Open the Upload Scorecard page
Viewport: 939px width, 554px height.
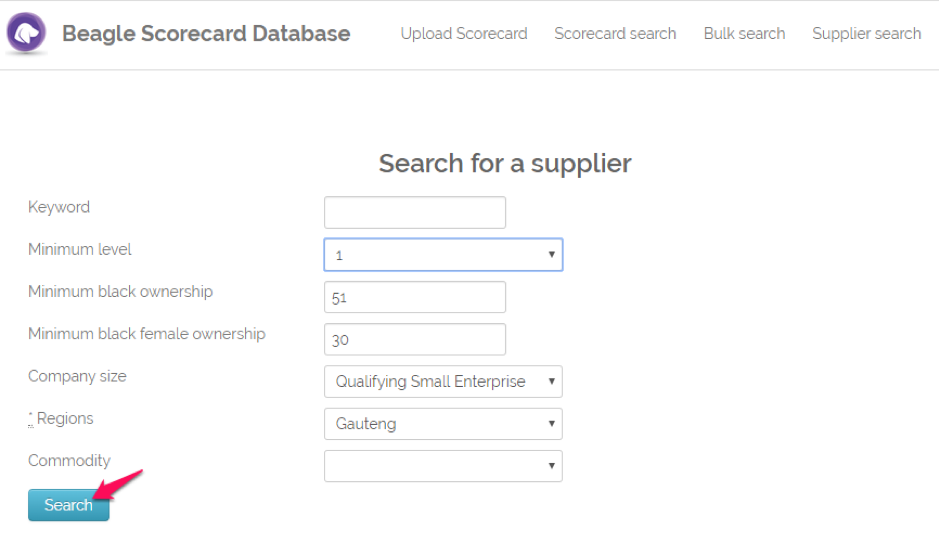464,34
